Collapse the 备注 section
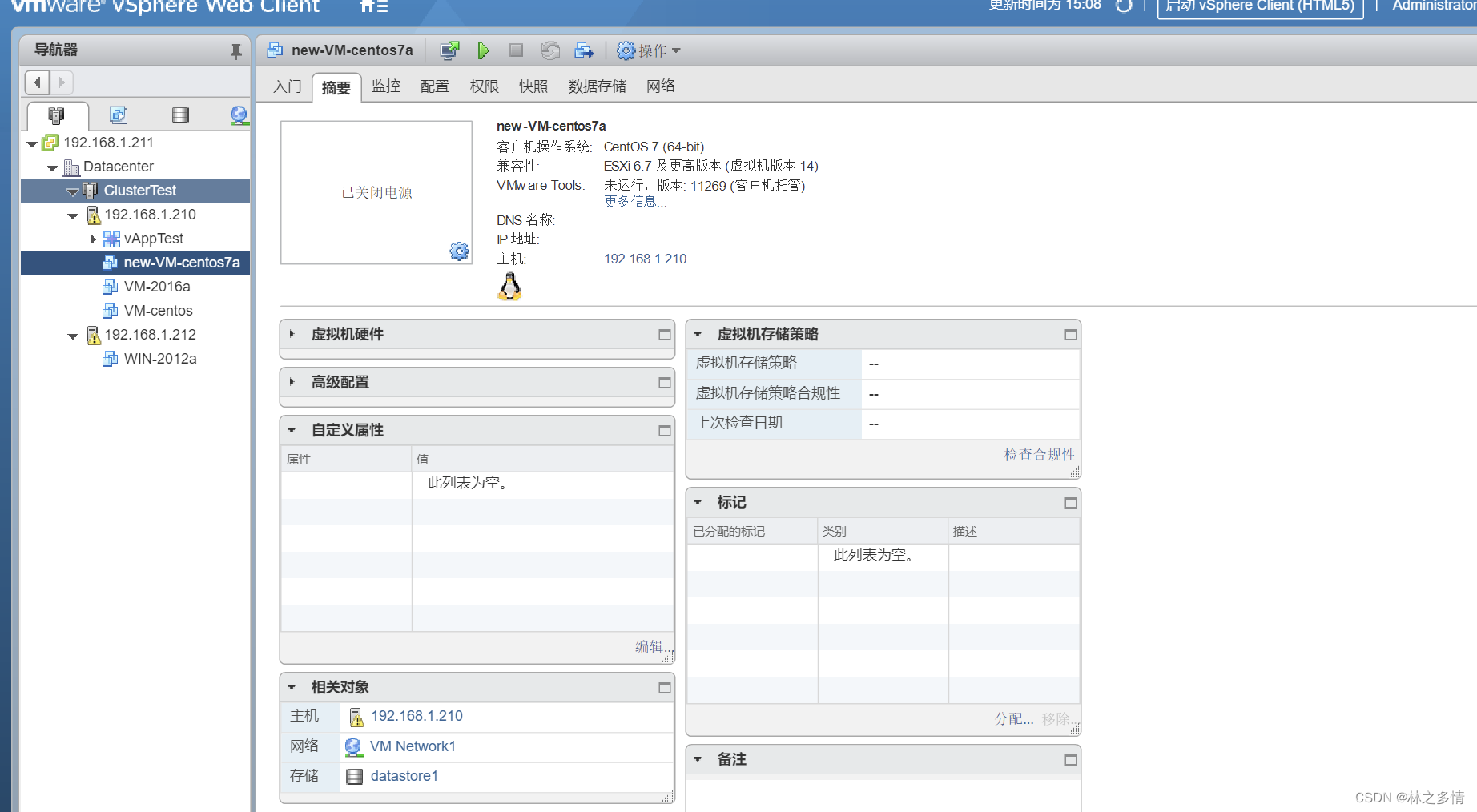The width and height of the screenshot is (1477, 812). click(x=698, y=759)
